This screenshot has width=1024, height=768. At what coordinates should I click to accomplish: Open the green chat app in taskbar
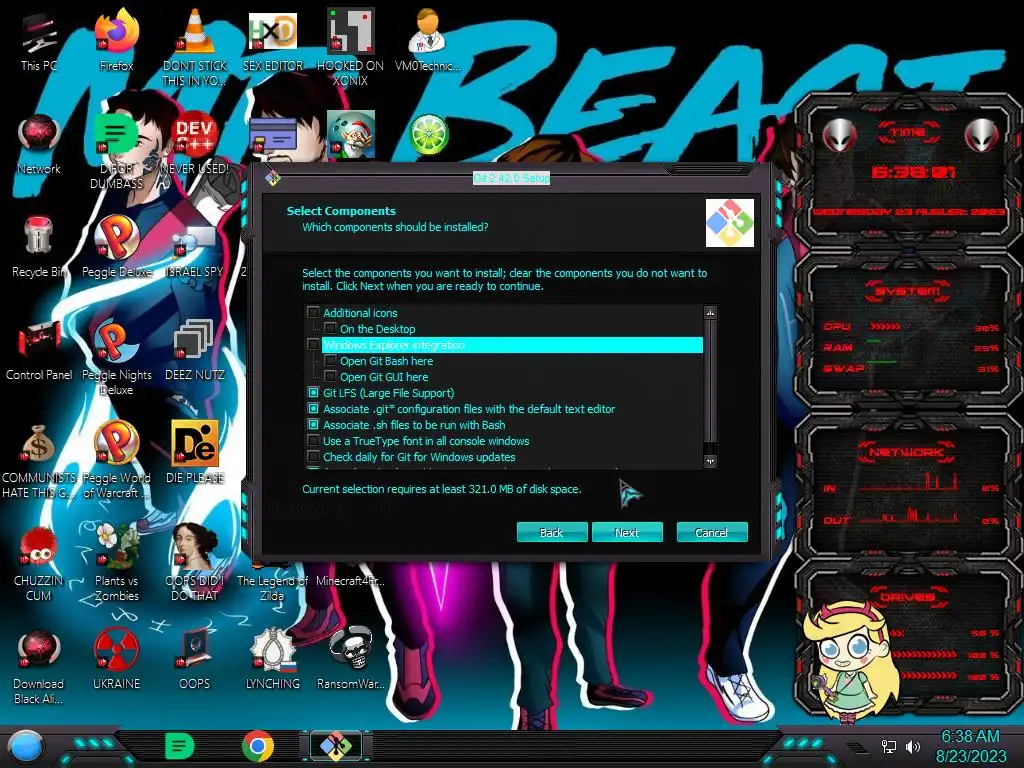click(x=180, y=746)
